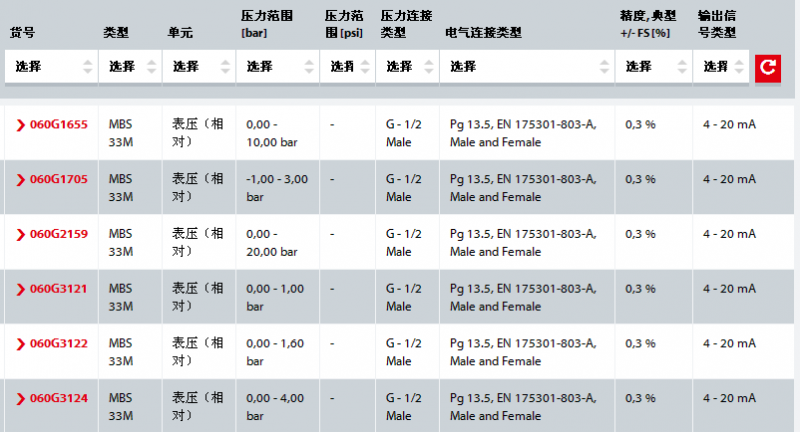
Task: Open the 电气连接类型 filter dropdown
Action: pos(526,67)
